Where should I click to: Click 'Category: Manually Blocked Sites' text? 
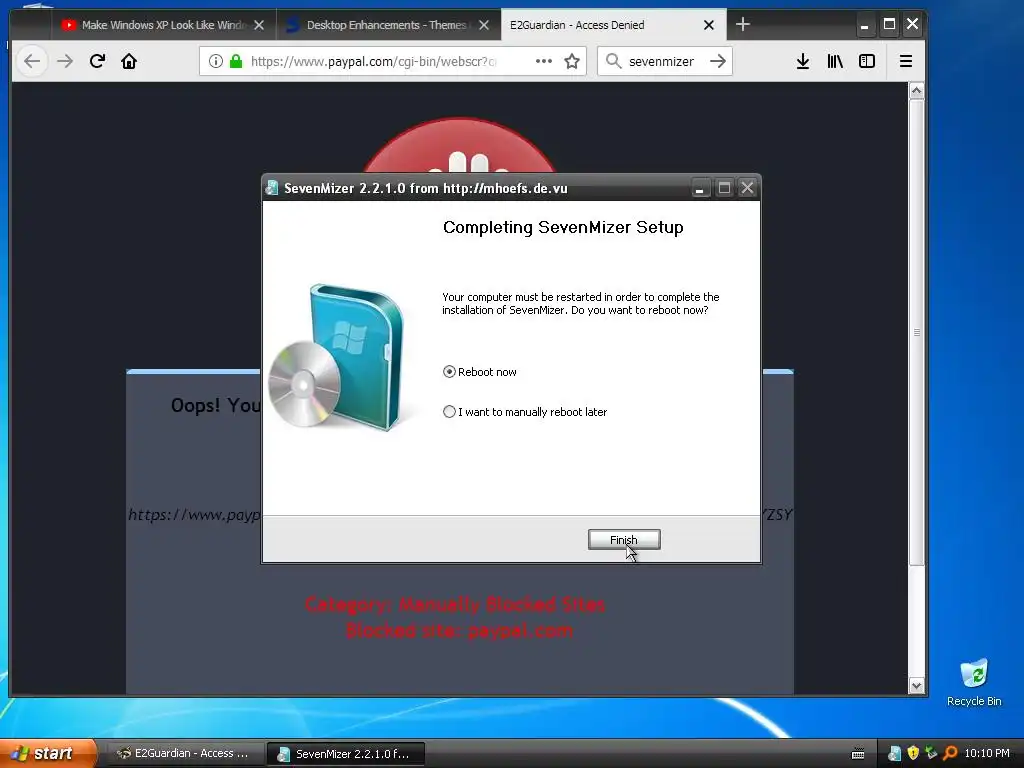pos(455,605)
